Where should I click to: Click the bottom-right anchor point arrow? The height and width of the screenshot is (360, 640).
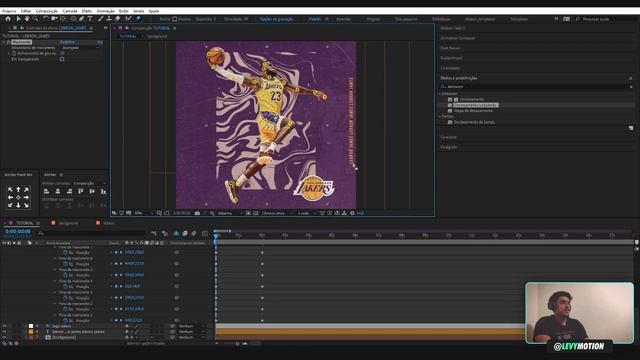pyautogui.click(x=26, y=205)
